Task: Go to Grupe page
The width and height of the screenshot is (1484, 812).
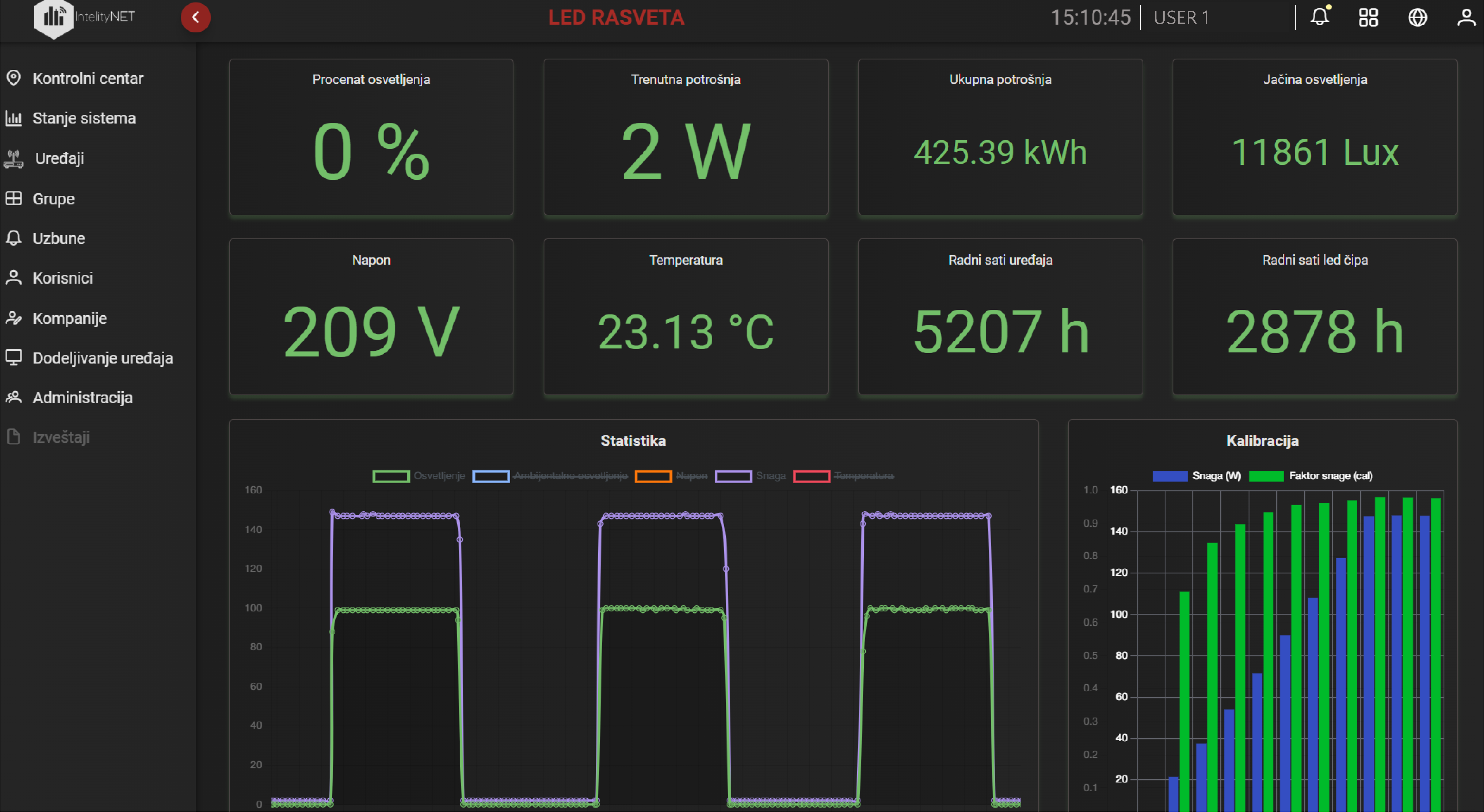Action: [x=53, y=199]
